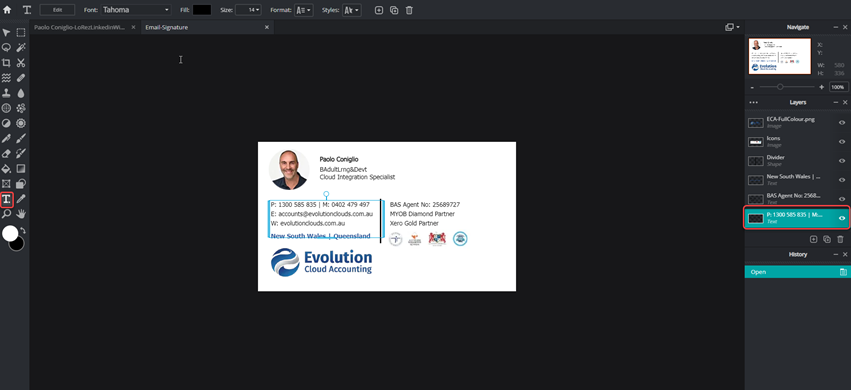Click the Navigate panel preview thumbnail

click(780, 56)
